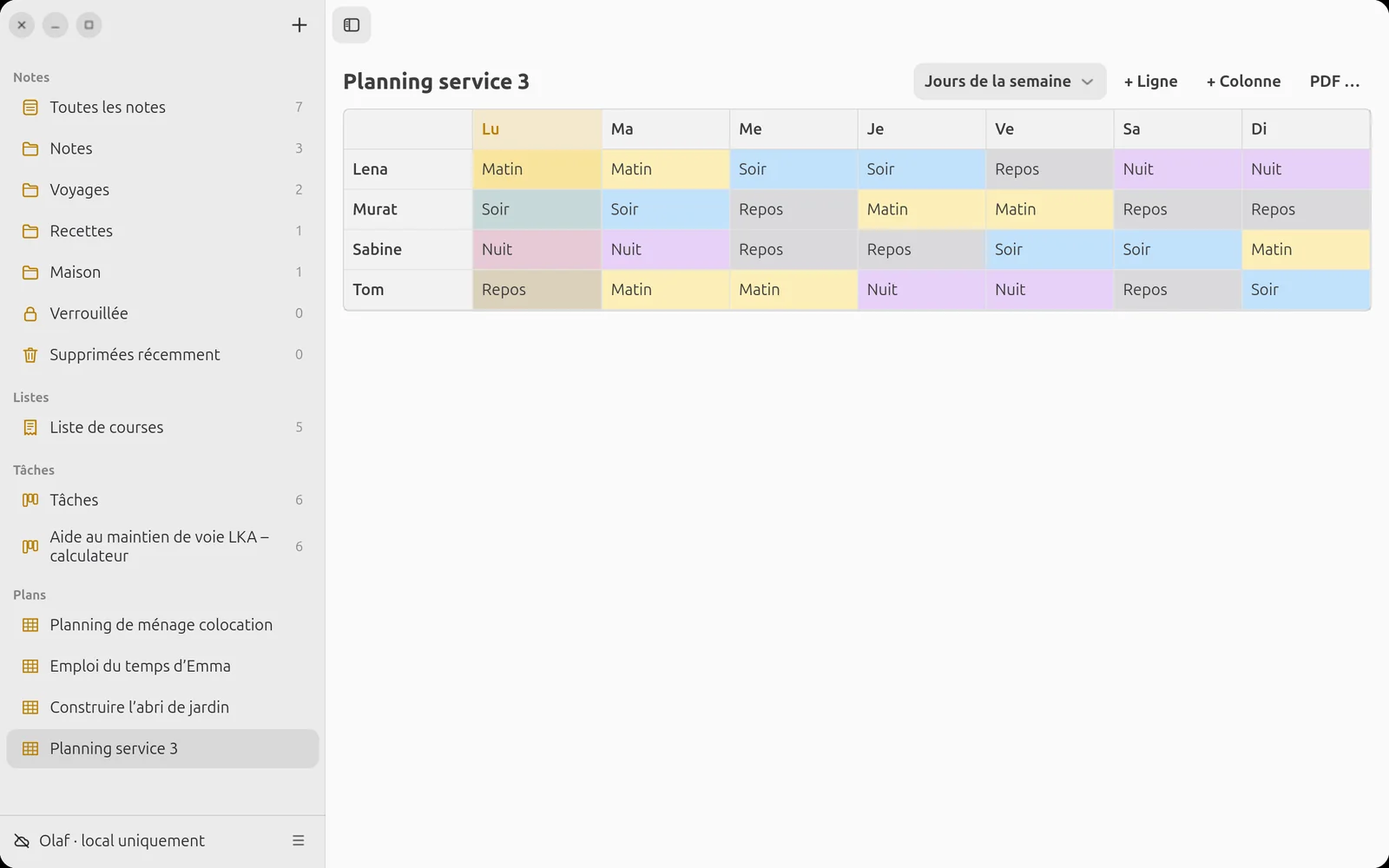Click the Murat row header
Screen dimensions: 1389x868
tap(408, 209)
